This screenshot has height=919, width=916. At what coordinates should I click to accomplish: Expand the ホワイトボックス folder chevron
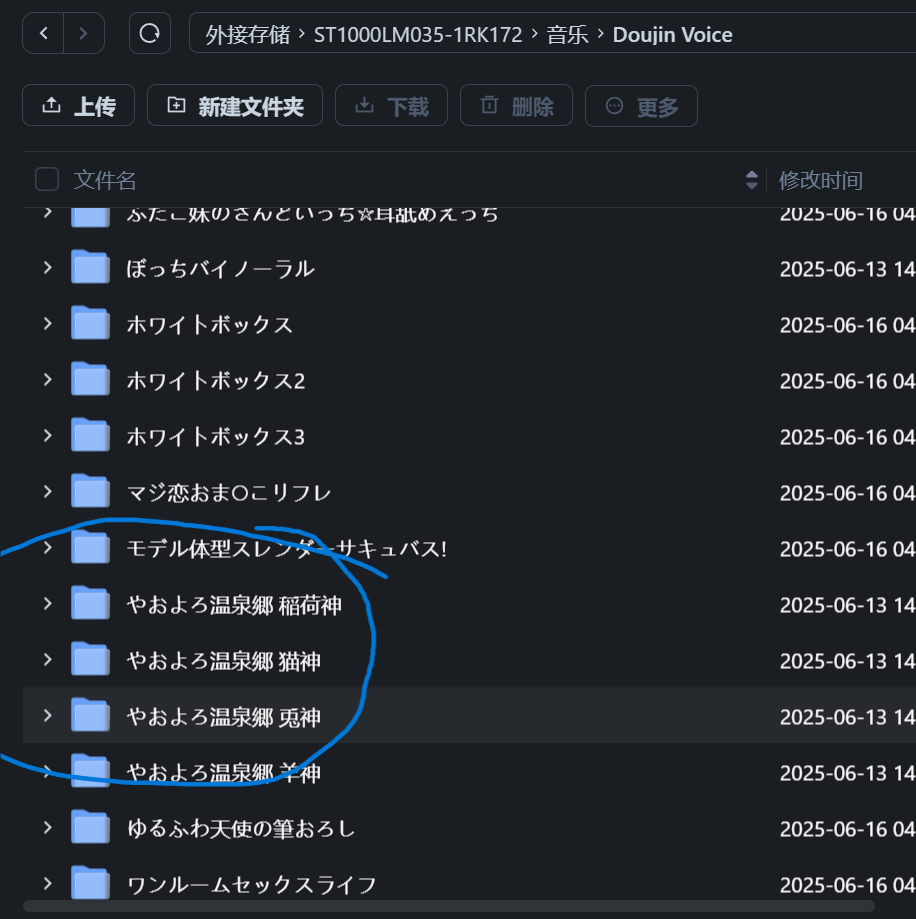tap(47, 324)
